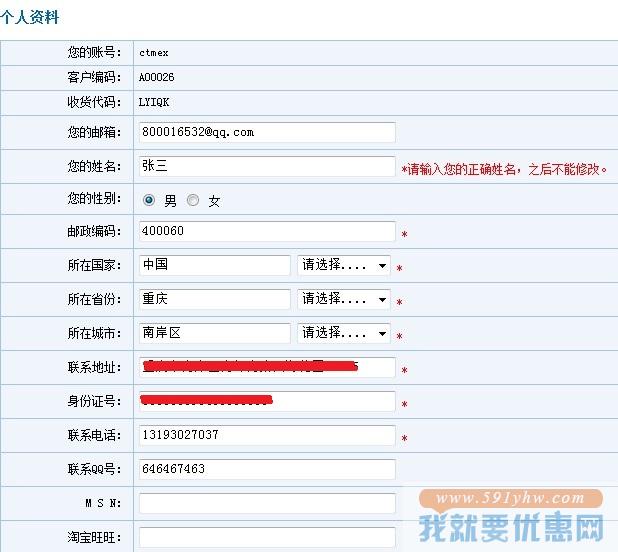Click the 您的性别 label

94,199
